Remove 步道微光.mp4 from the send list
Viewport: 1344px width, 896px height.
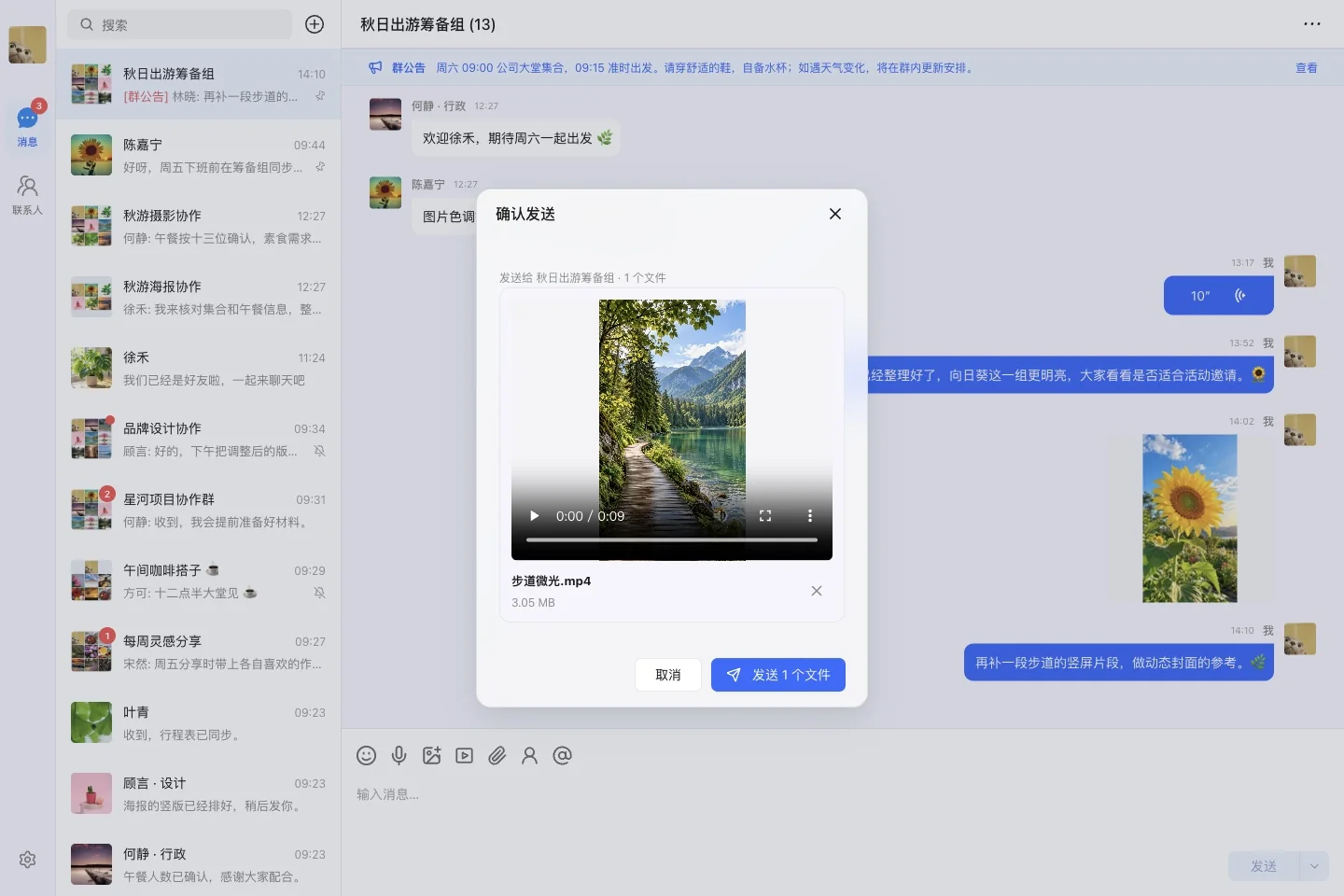(817, 591)
